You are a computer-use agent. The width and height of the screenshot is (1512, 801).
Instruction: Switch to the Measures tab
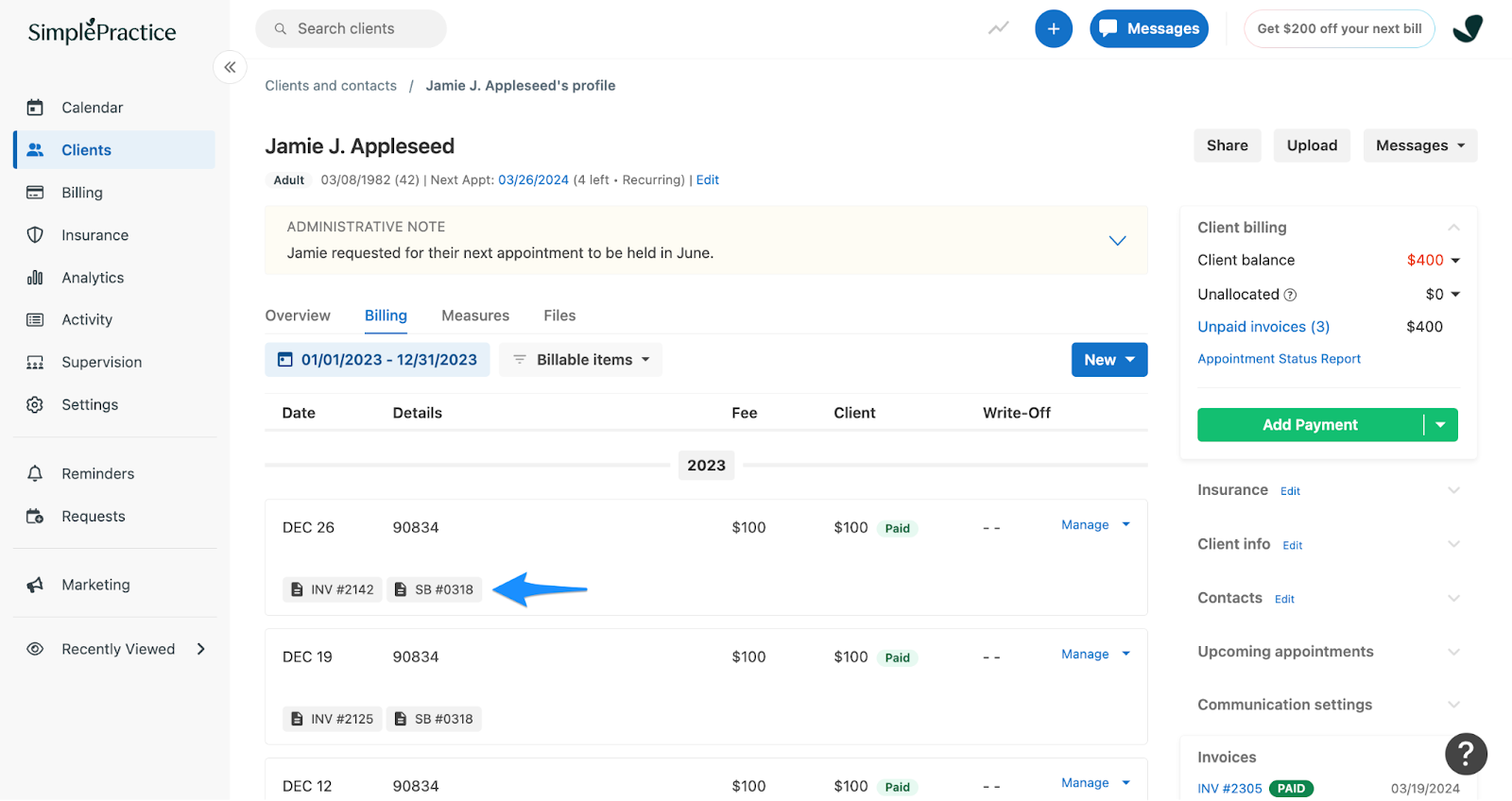[475, 315]
